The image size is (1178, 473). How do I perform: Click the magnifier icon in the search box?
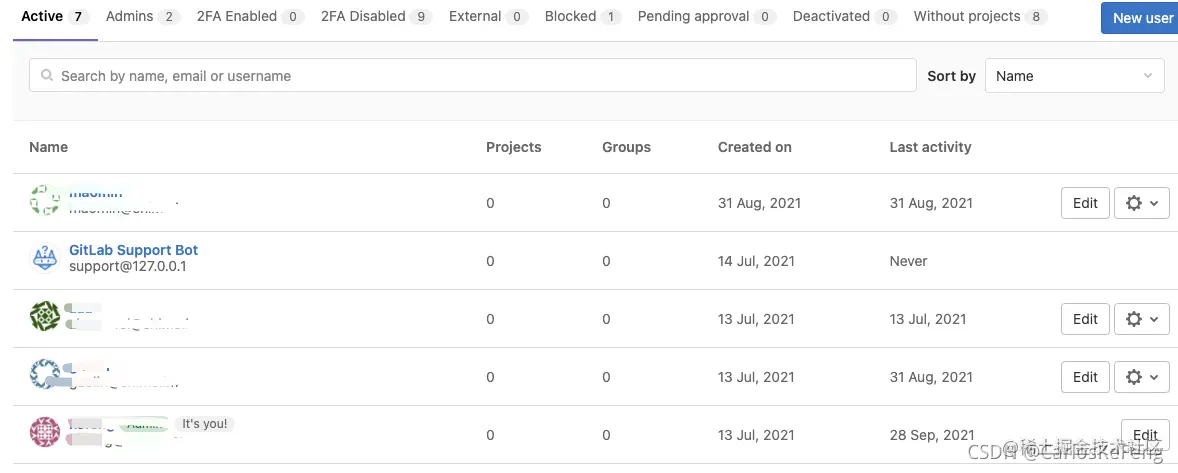coord(46,76)
